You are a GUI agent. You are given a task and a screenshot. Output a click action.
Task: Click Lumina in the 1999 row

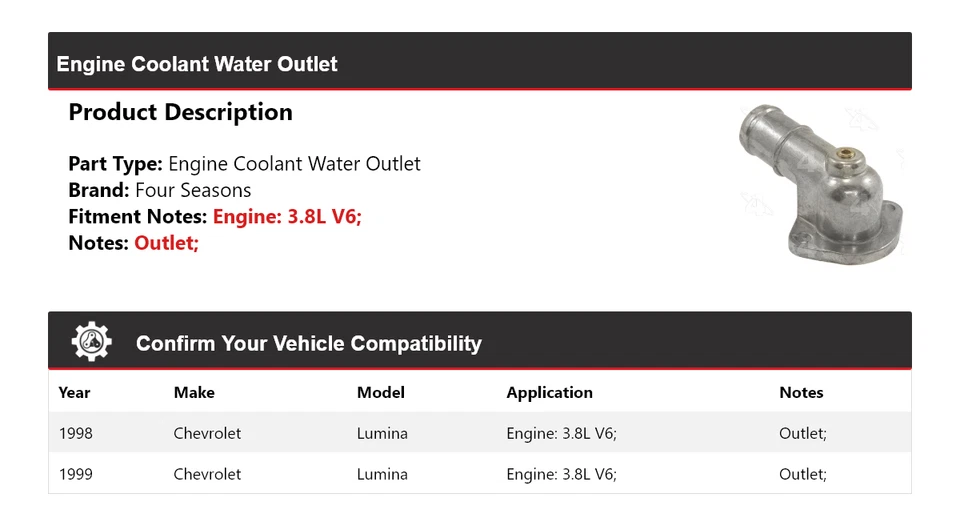(x=382, y=474)
